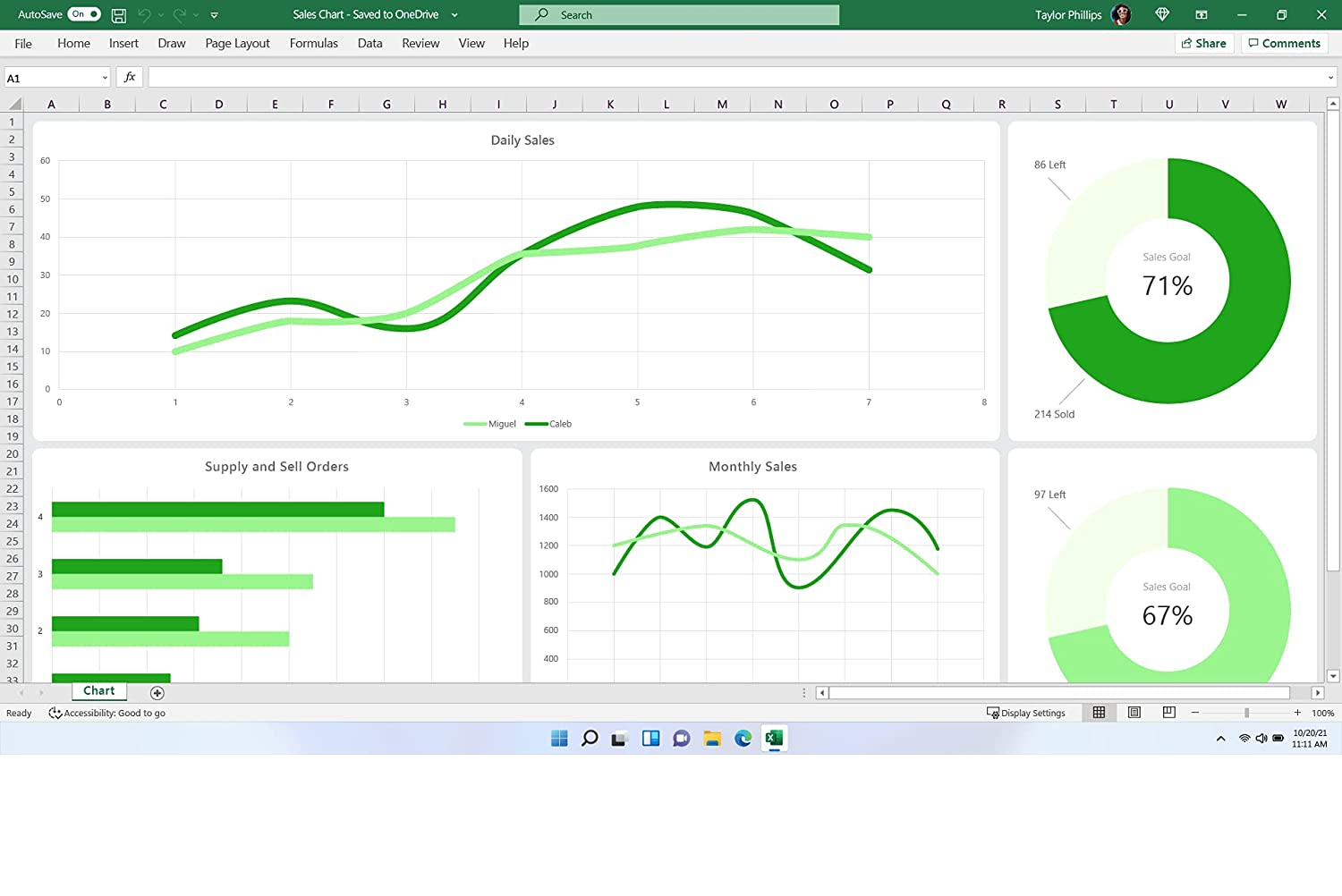Click the Save icon in title bar

(x=118, y=15)
